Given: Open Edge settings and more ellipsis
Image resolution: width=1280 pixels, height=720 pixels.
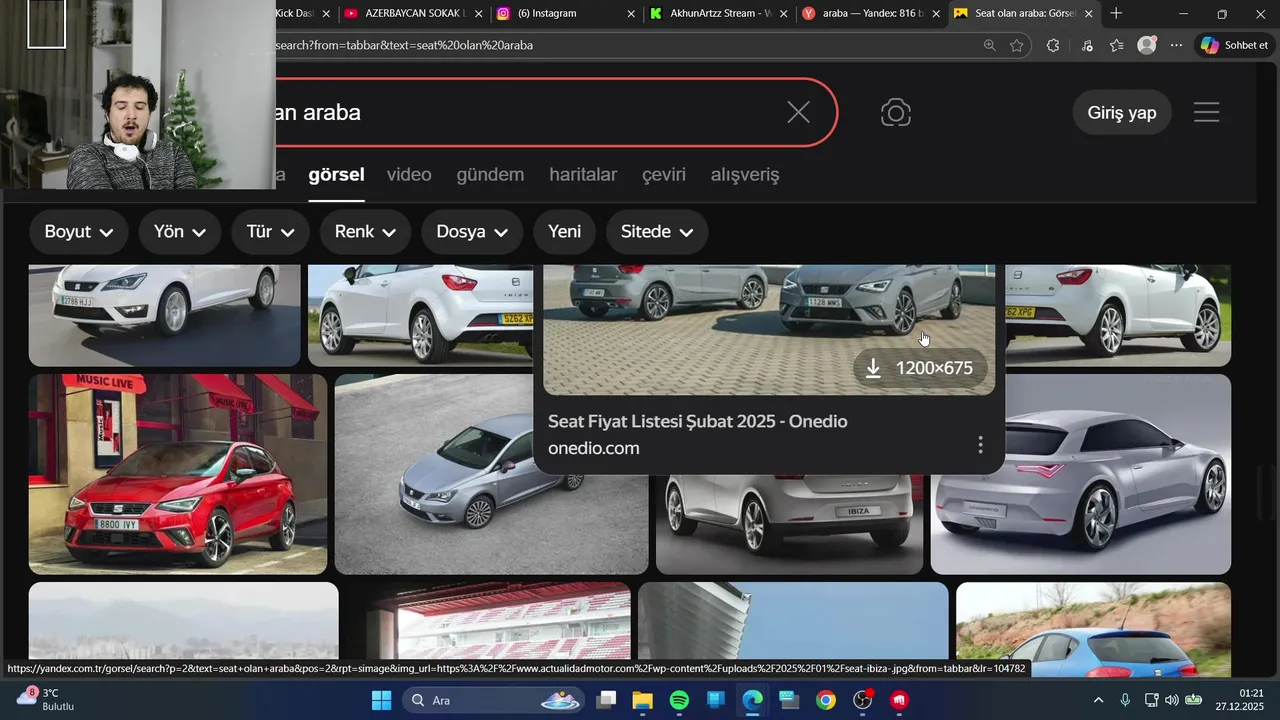Looking at the screenshot, I should [x=1176, y=45].
